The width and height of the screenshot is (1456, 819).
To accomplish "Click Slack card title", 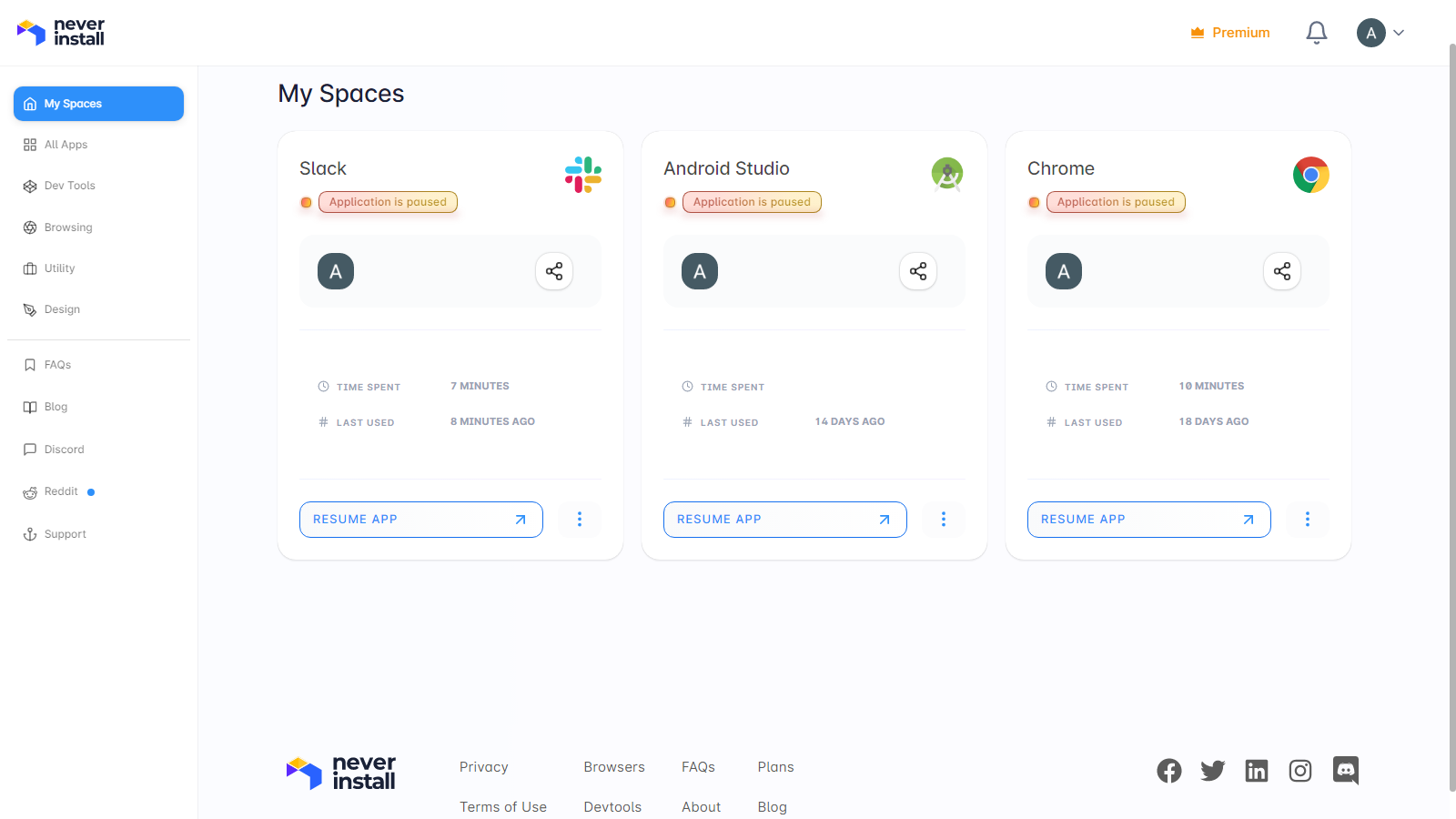I will (x=323, y=168).
